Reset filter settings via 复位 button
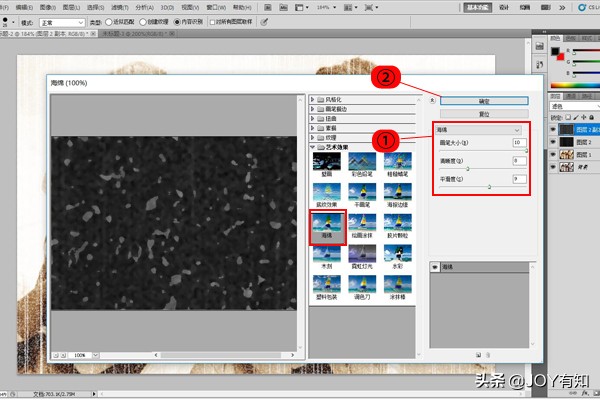The image size is (600, 400). click(484, 114)
